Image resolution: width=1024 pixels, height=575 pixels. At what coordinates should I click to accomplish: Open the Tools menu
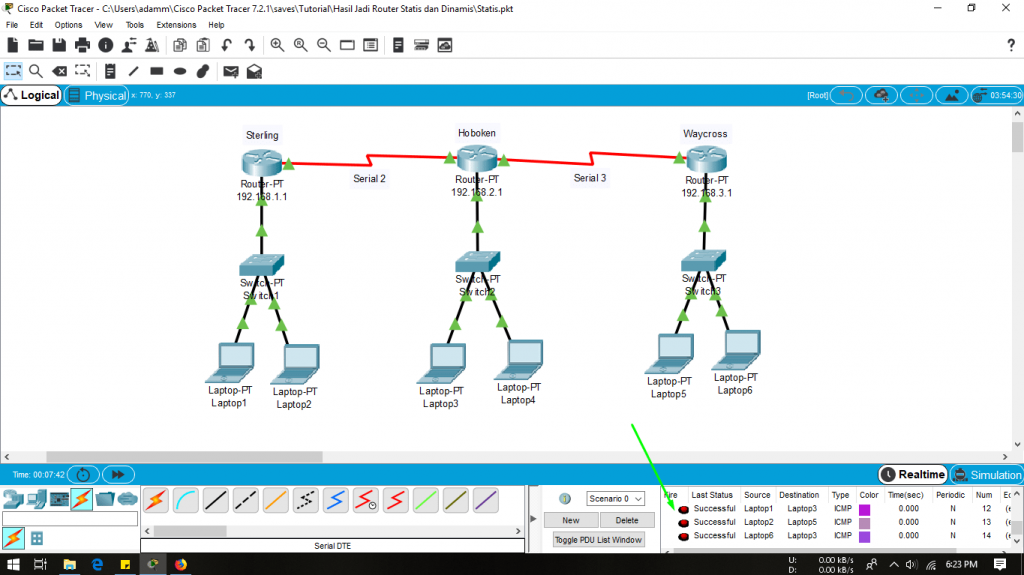135,25
